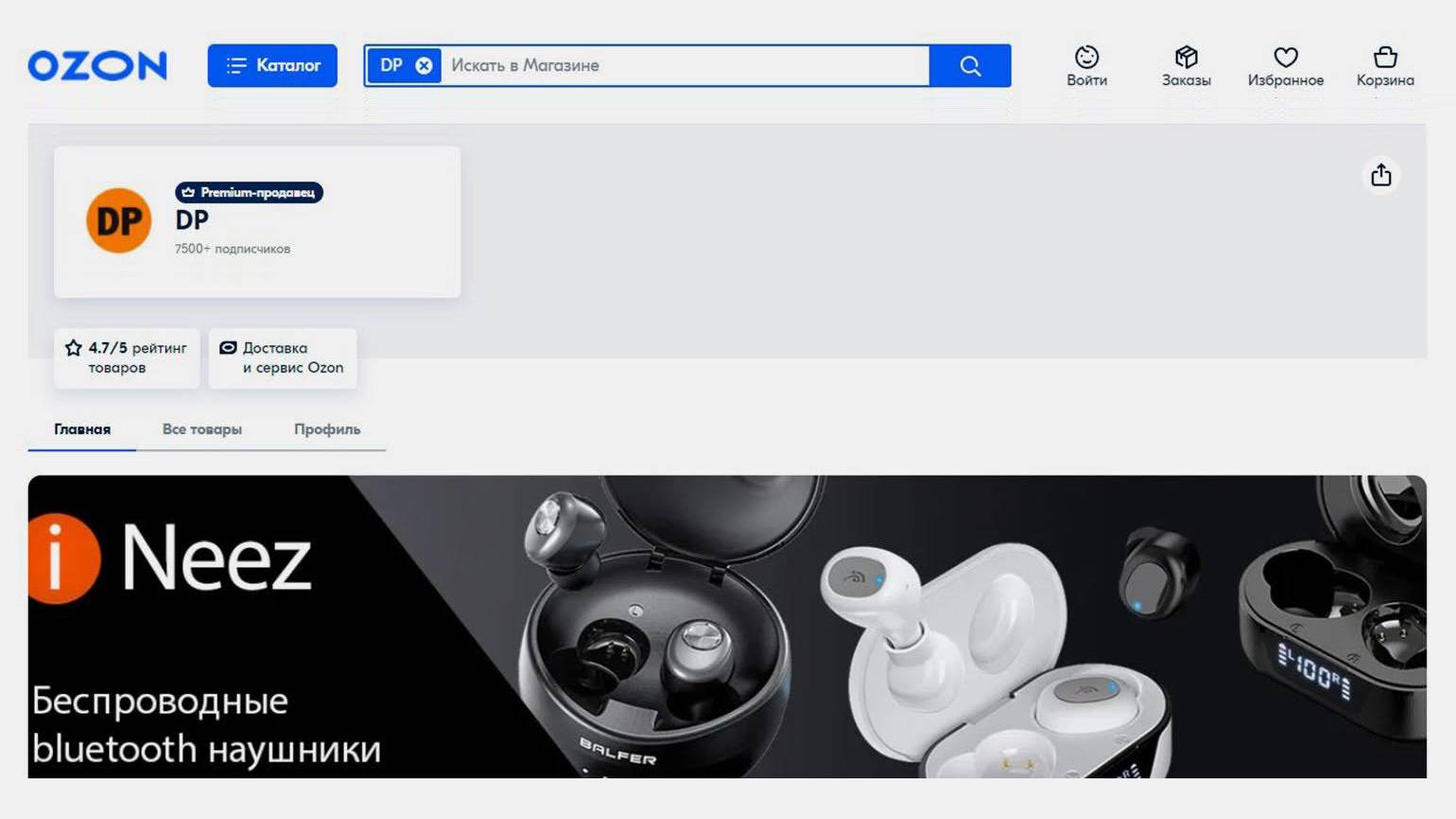Open Заказы orders icon
This screenshot has width=1456, height=819.
click(x=1186, y=65)
